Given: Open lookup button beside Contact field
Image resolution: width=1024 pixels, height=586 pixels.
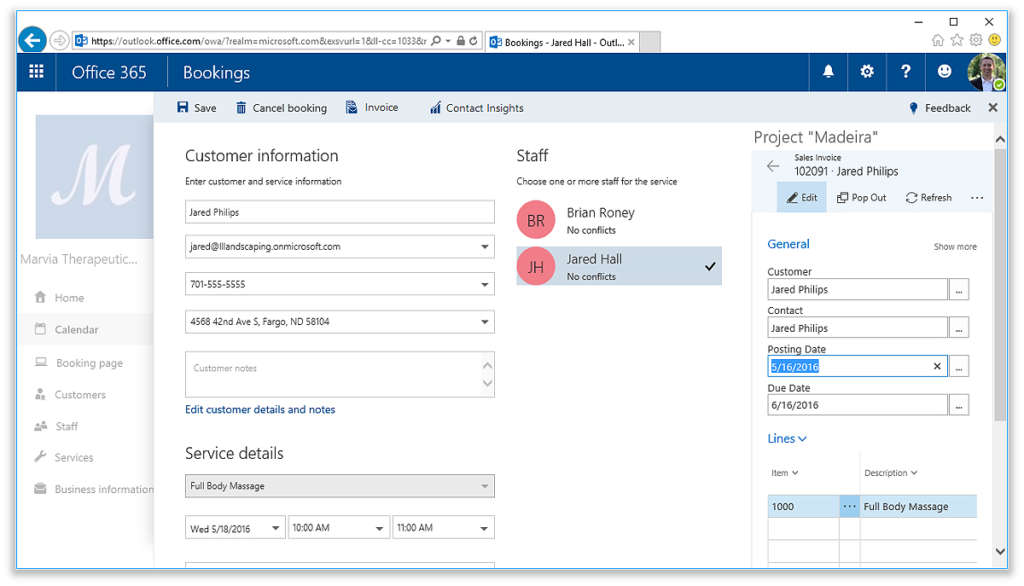Looking at the screenshot, I should (x=959, y=328).
